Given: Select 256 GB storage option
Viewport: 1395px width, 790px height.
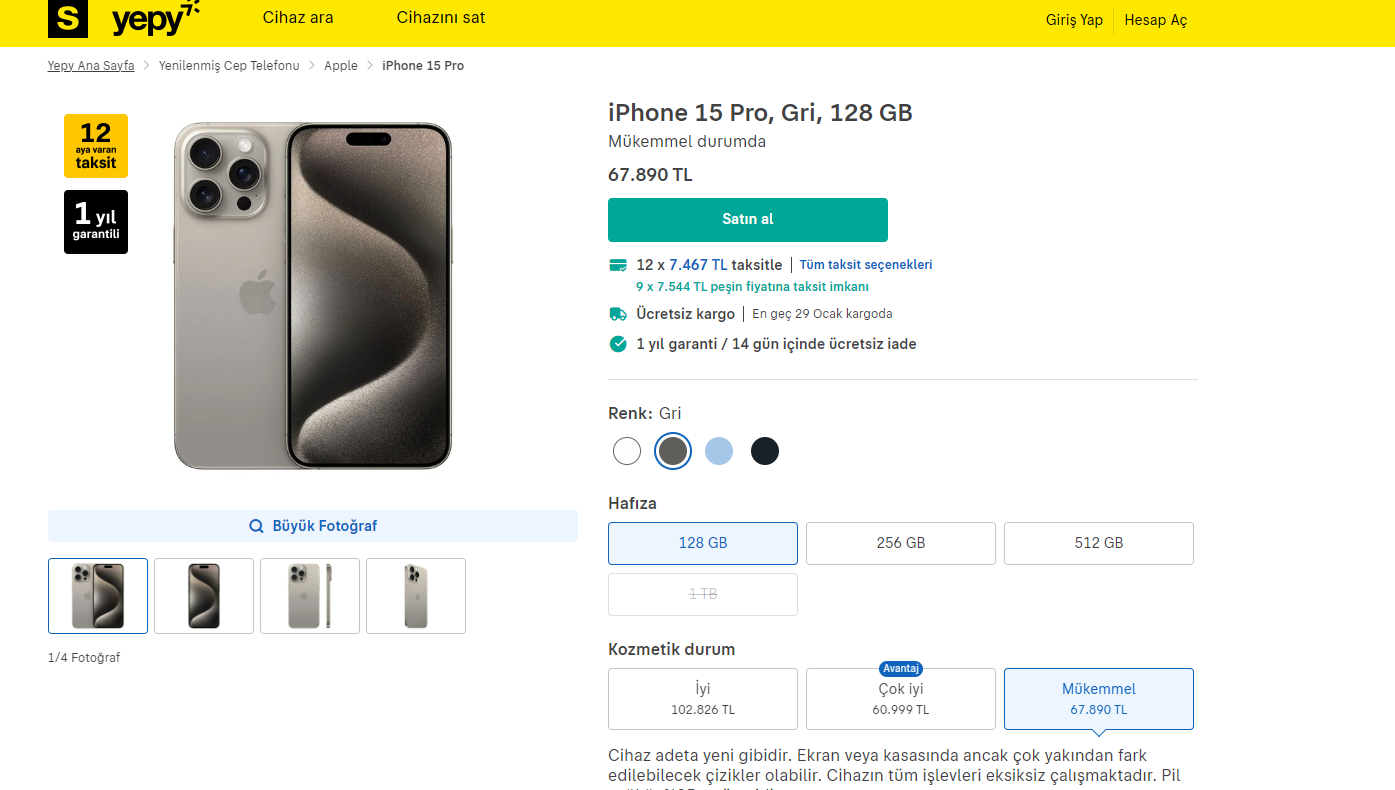Looking at the screenshot, I should click(901, 543).
